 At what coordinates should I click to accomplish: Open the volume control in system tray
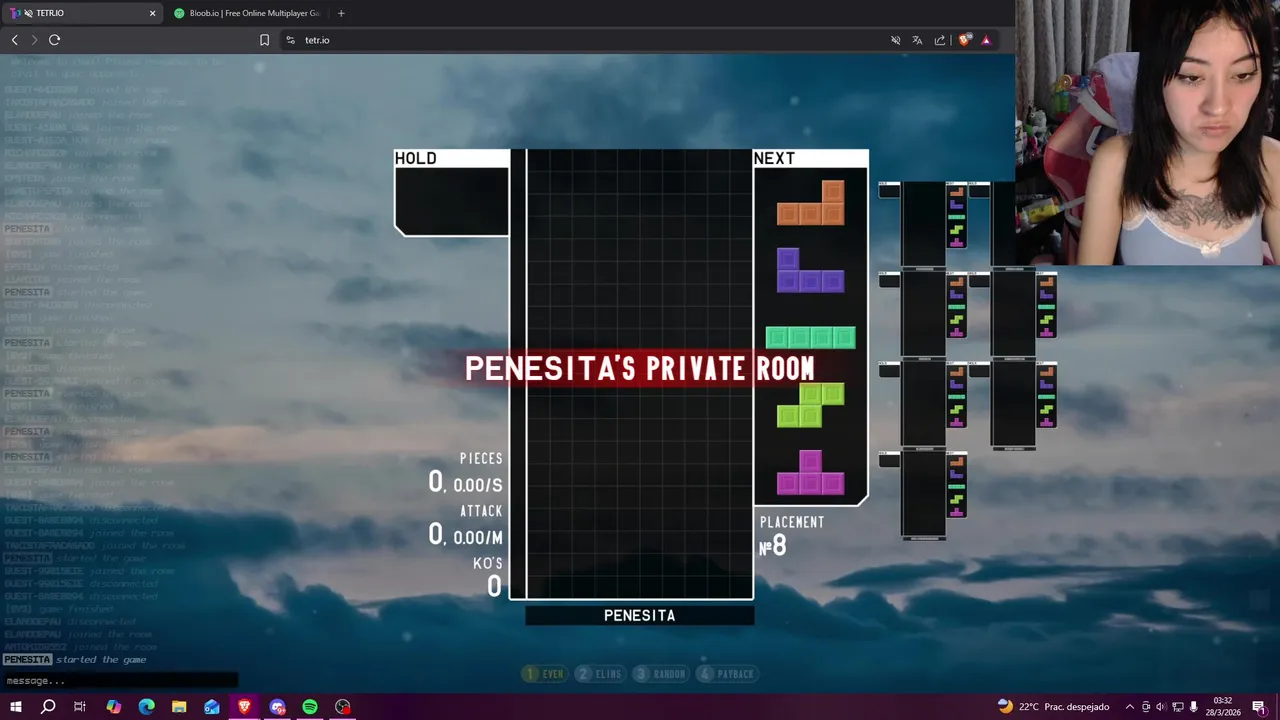1161,707
